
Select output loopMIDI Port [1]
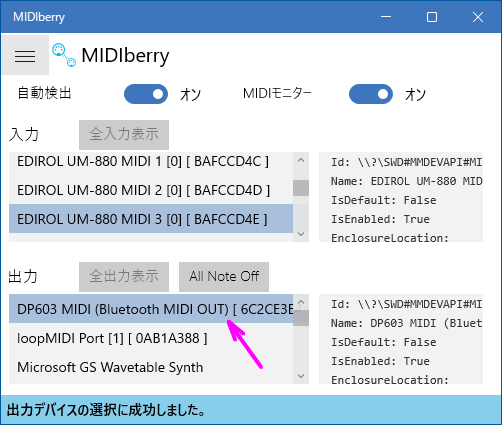pyautogui.click(x=151, y=338)
